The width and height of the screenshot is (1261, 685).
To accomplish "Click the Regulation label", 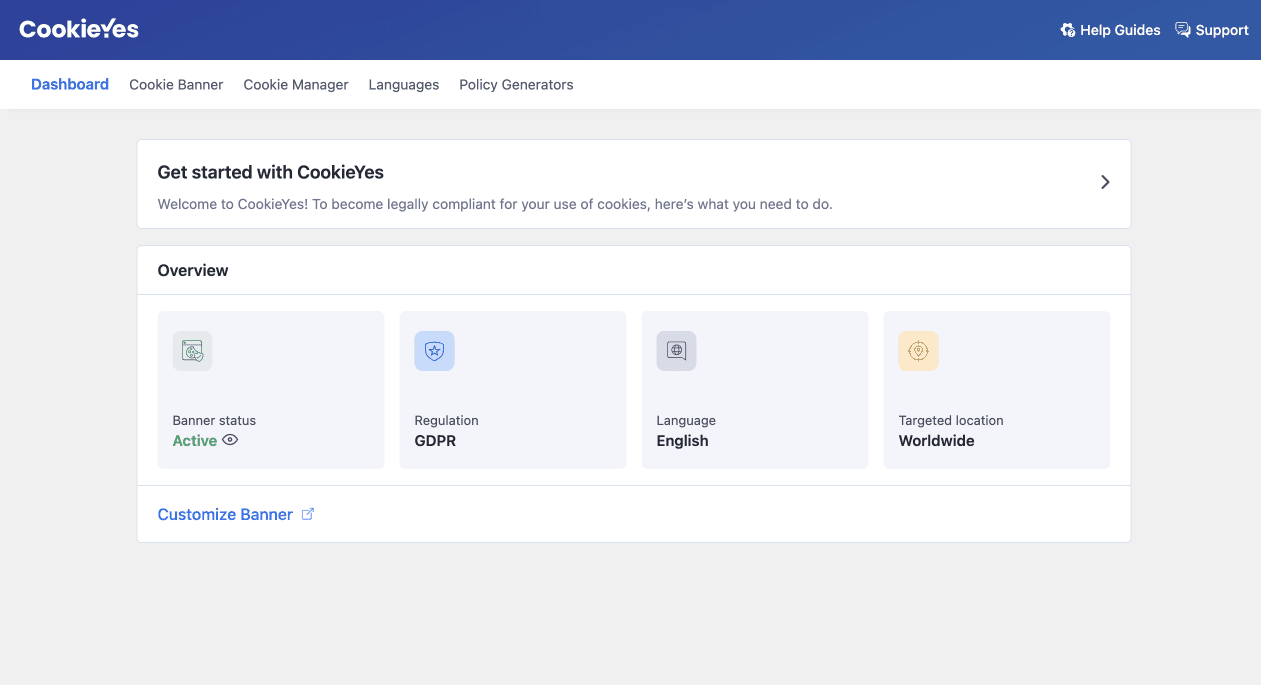I will click(x=446, y=421).
